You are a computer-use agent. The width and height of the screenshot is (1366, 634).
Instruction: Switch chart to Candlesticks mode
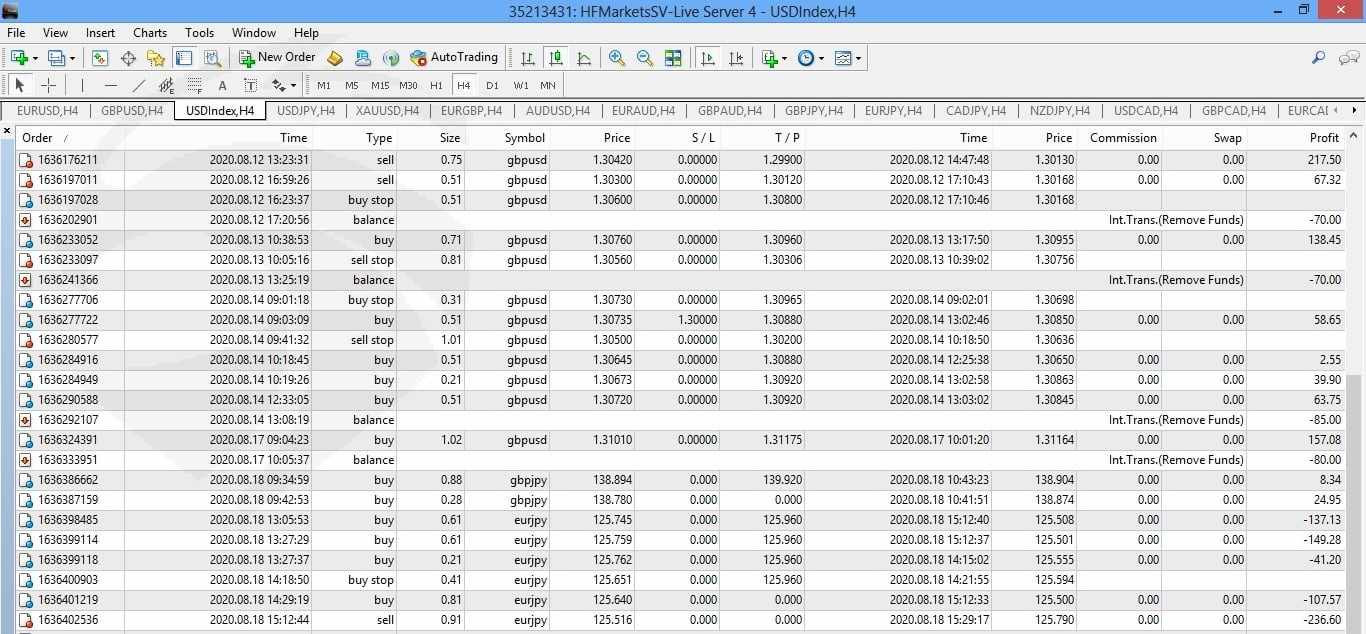[556, 58]
